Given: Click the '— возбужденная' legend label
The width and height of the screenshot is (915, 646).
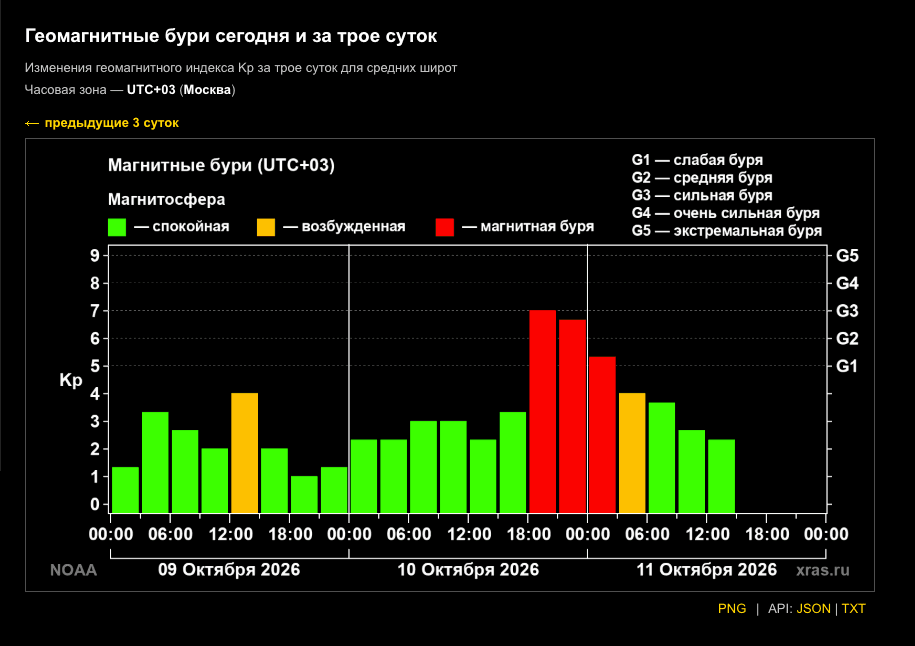Looking at the screenshot, I should pos(344,226).
